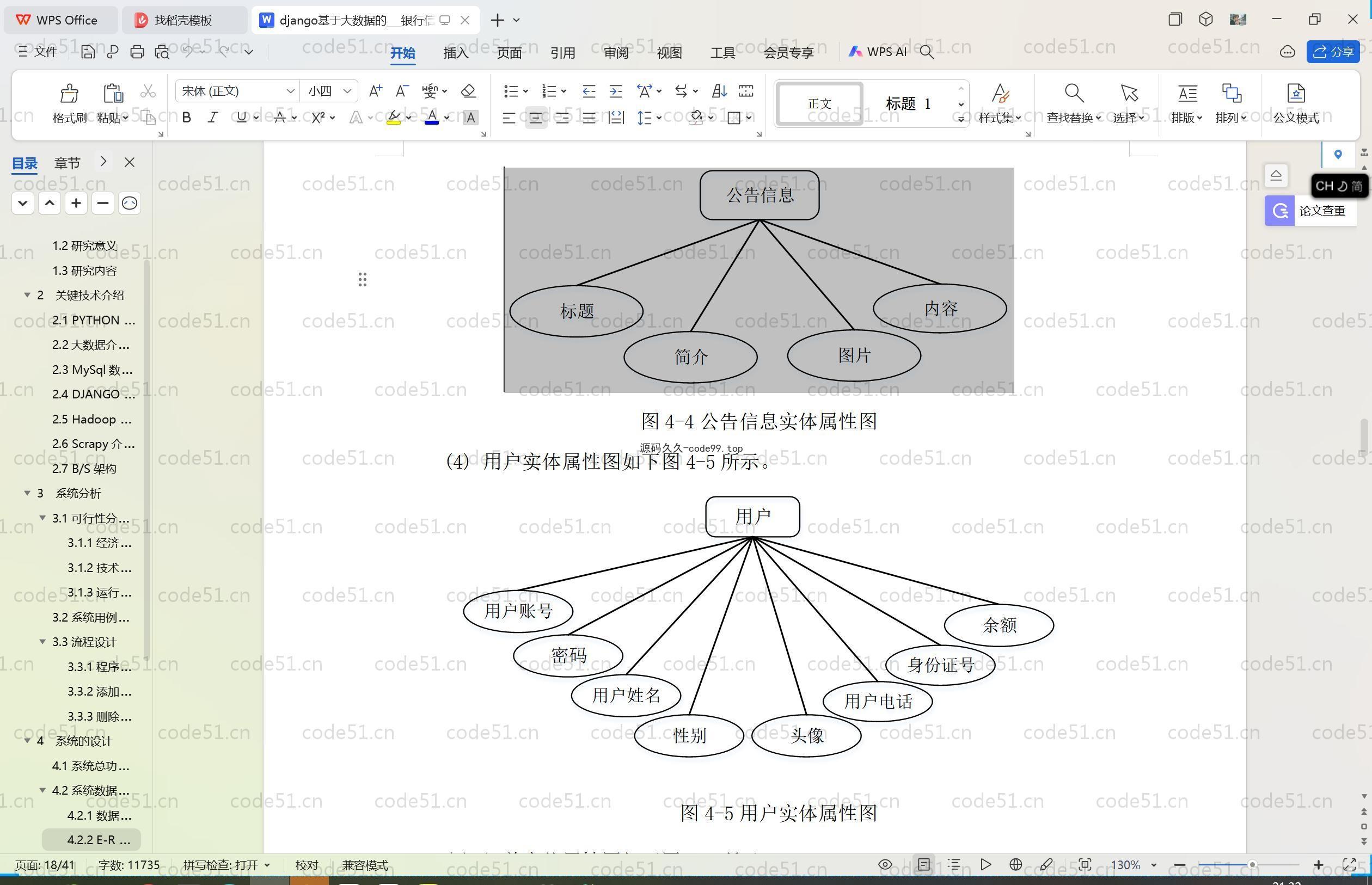Screen dimensions: 1372x885
Task: Switch to the 审阅 (Review) ribbon tab
Action: click(x=616, y=53)
